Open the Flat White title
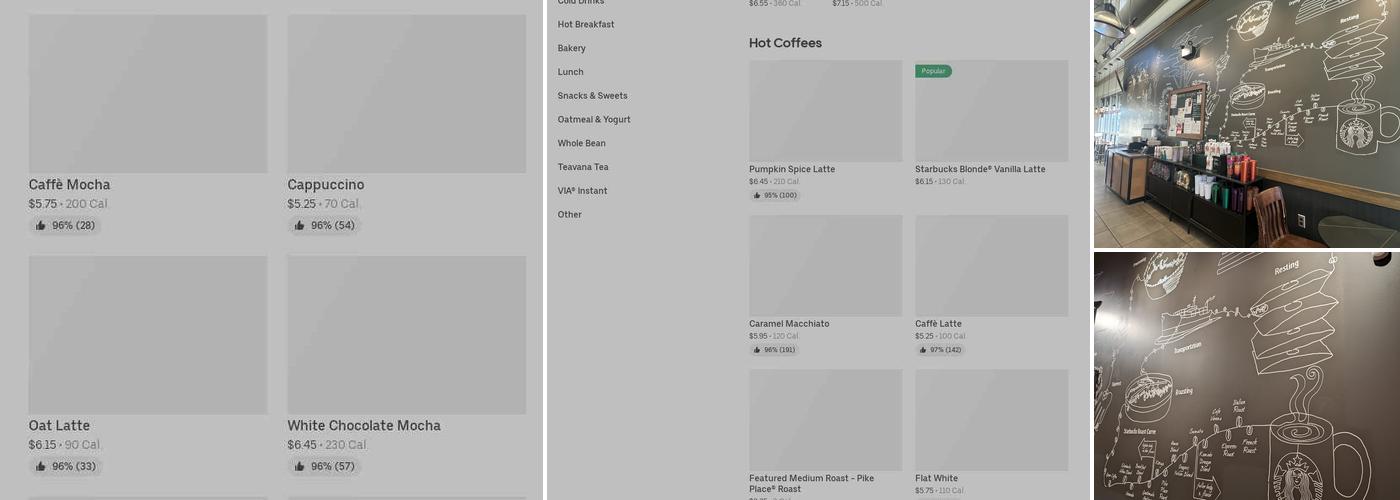This screenshot has width=1400, height=500. [936, 478]
